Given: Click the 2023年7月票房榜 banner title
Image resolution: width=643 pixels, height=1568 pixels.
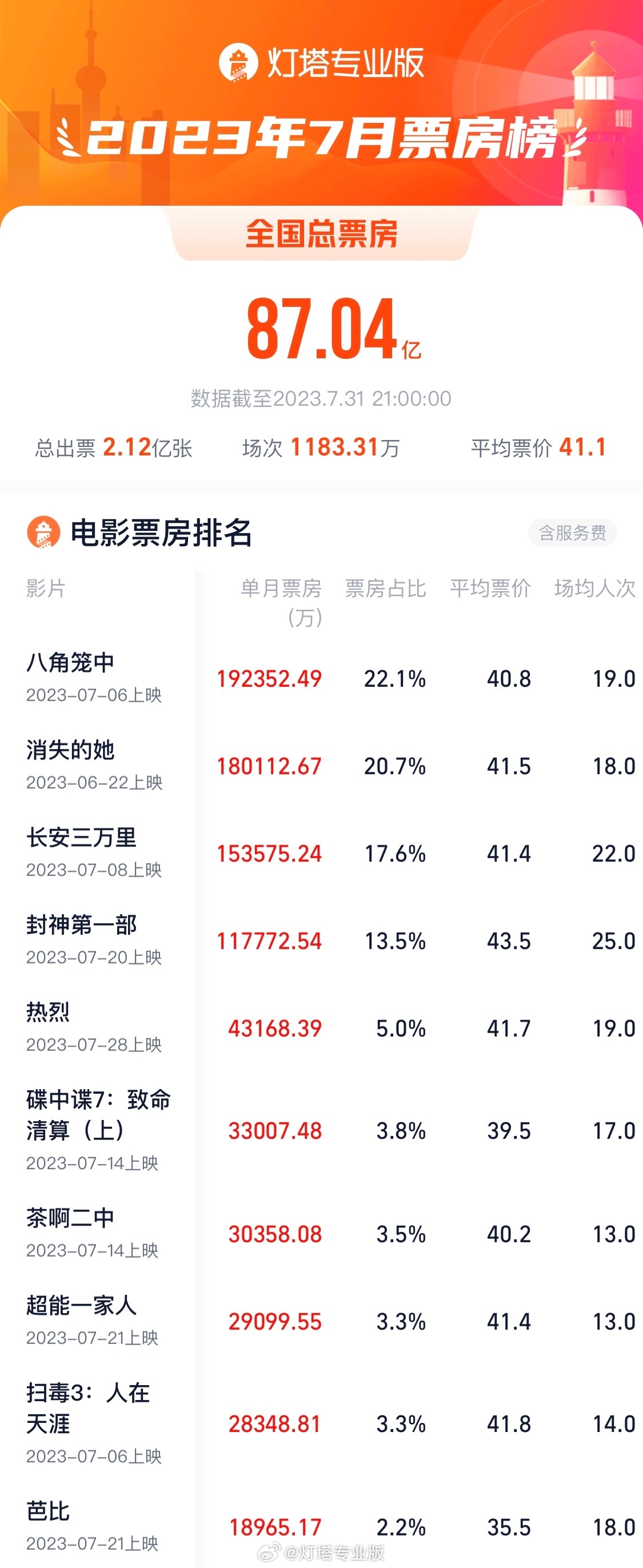Looking at the screenshot, I should coord(321,137).
